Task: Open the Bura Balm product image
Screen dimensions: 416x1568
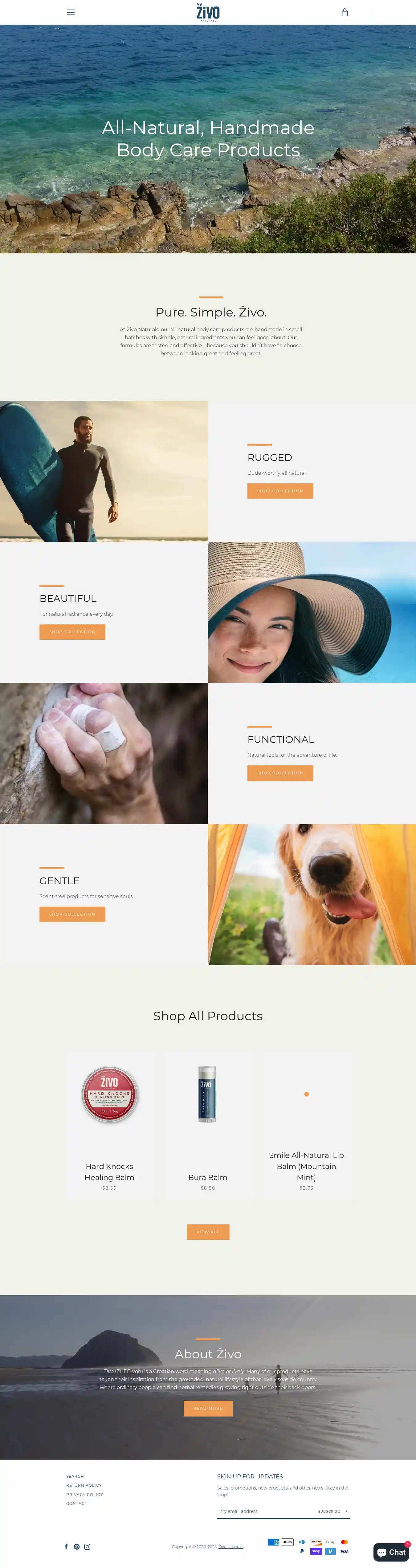Action: (x=208, y=1094)
